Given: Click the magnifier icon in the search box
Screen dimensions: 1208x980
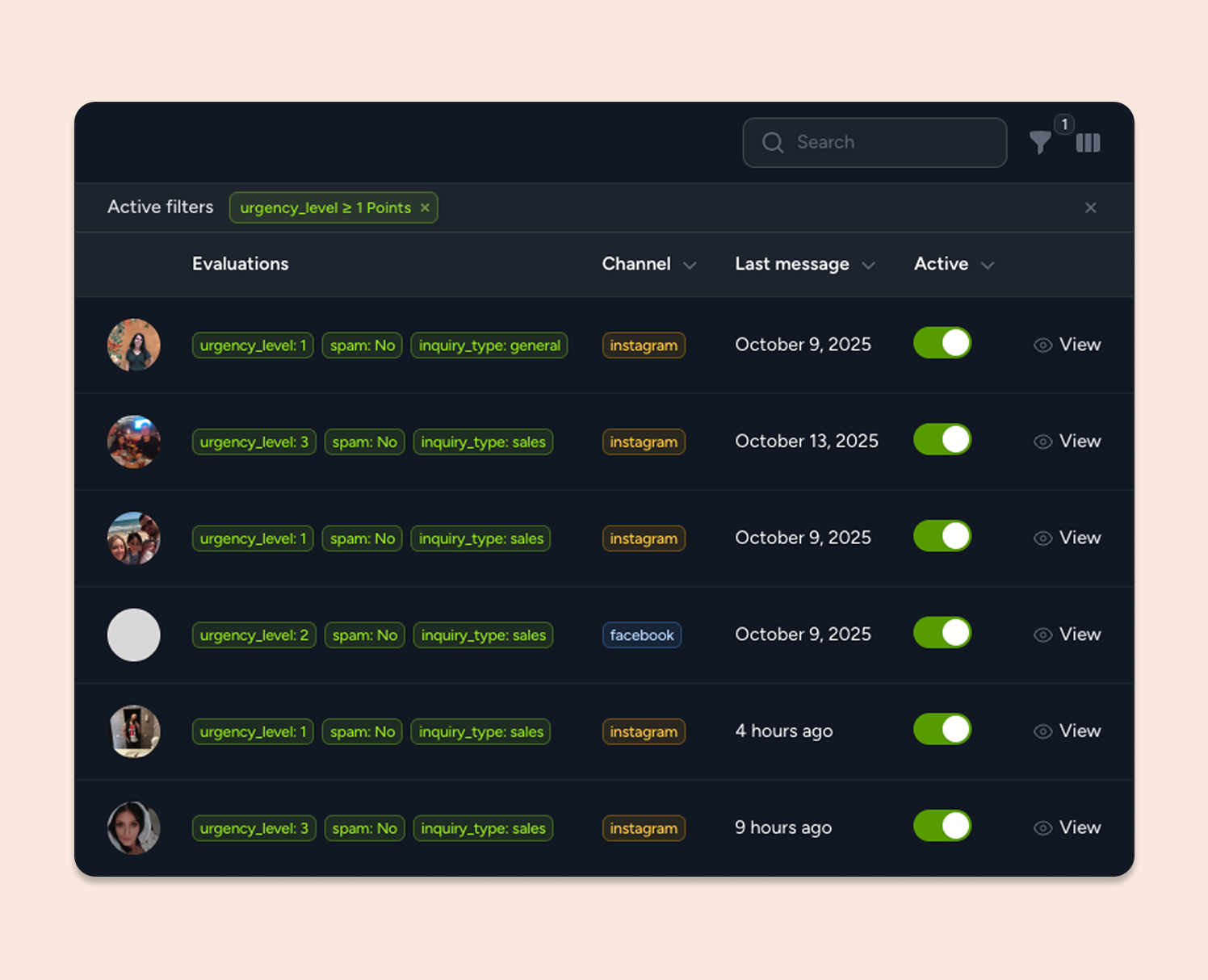Looking at the screenshot, I should click(773, 143).
